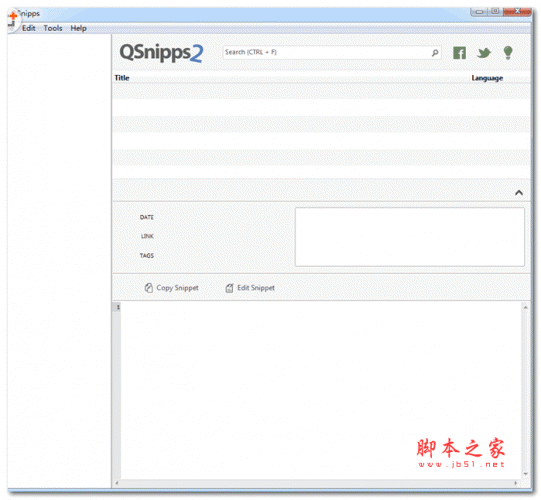
Task: Open the Help menu
Action: coord(78,28)
